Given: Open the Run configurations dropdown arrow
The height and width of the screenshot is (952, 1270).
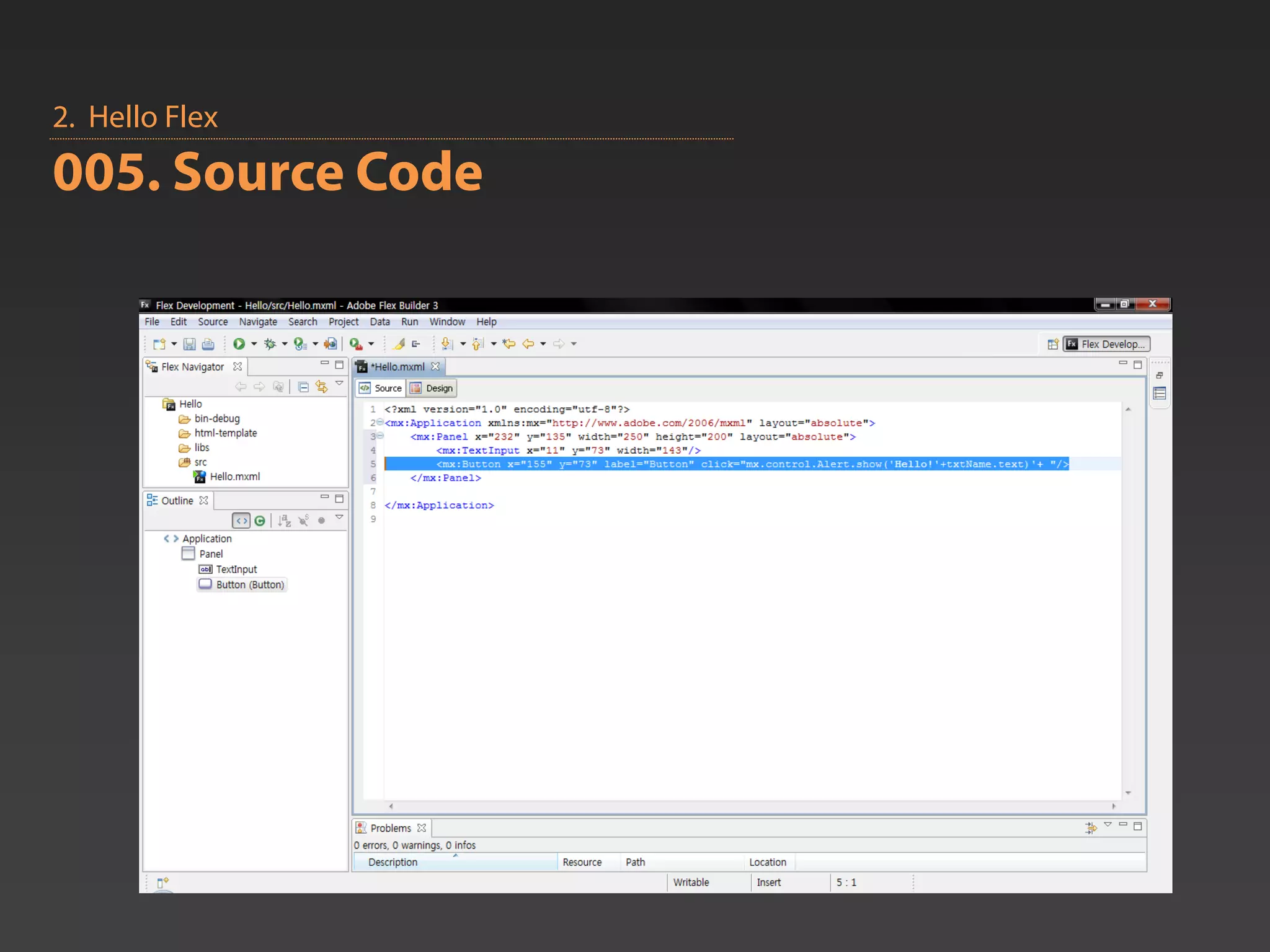Looking at the screenshot, I should [x=254, y=344].
